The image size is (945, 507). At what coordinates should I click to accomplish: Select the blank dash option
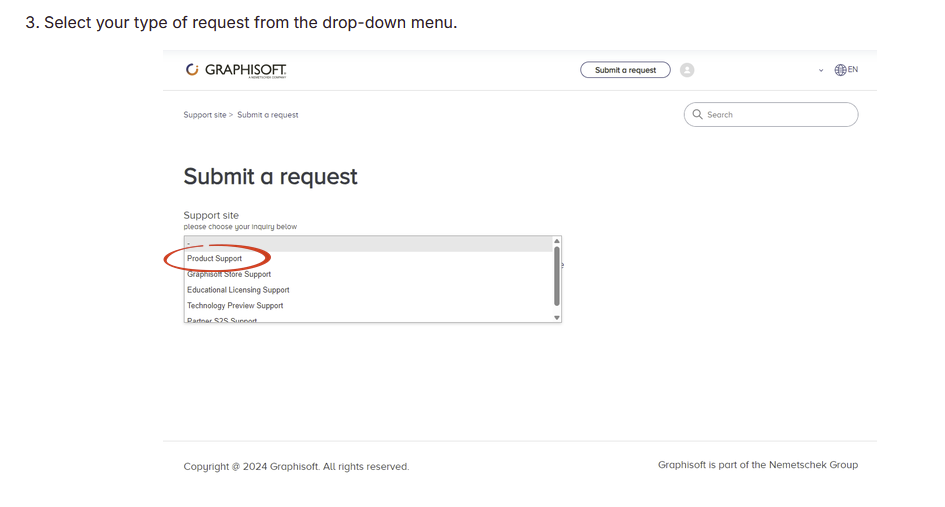tap(368, 244)
